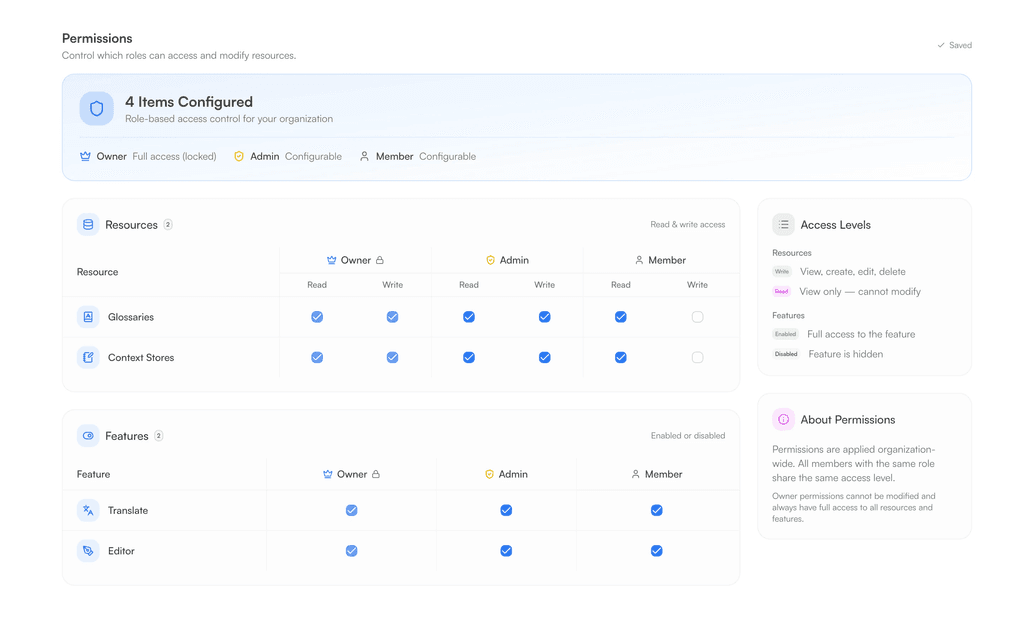This screenshot has width=1024, height=622.
Task: Toggle Member access to the Translate feature
Action: (656, 510)
